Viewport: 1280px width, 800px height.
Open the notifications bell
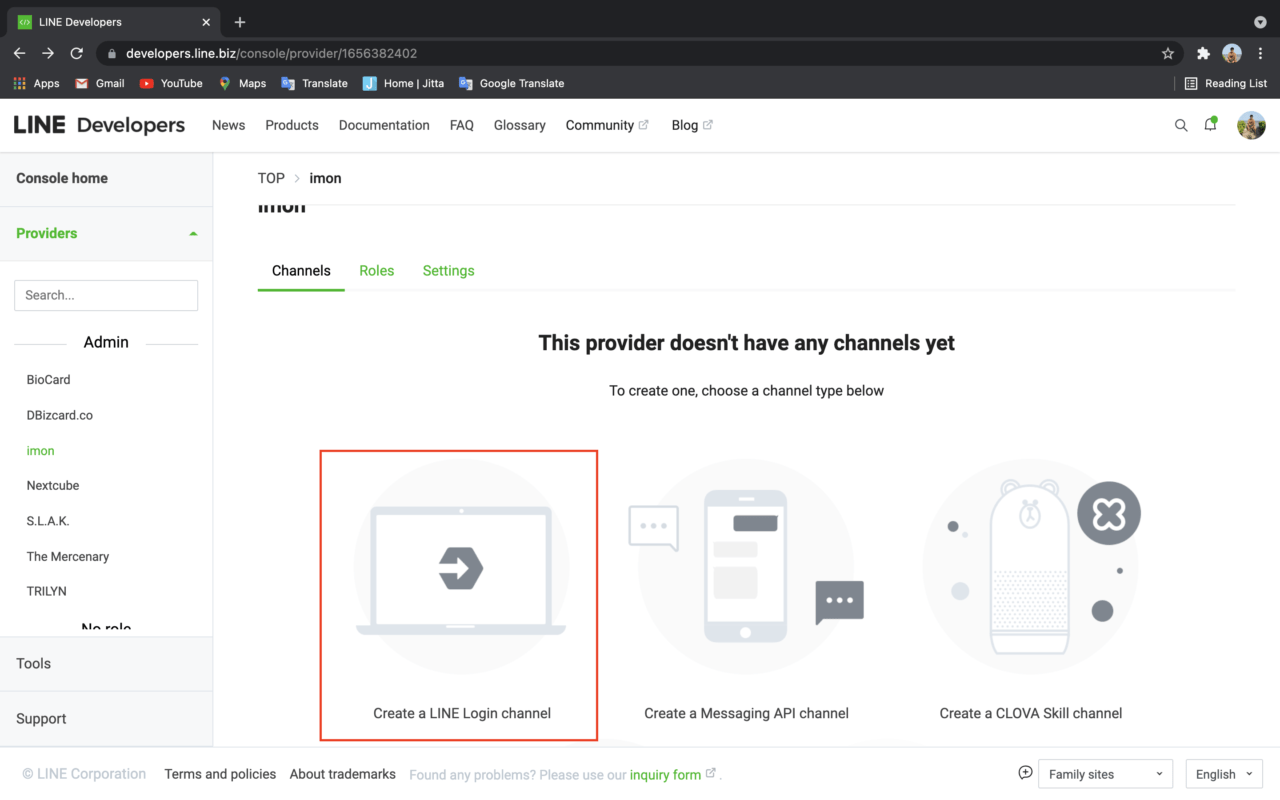[x=1210, y=125]
